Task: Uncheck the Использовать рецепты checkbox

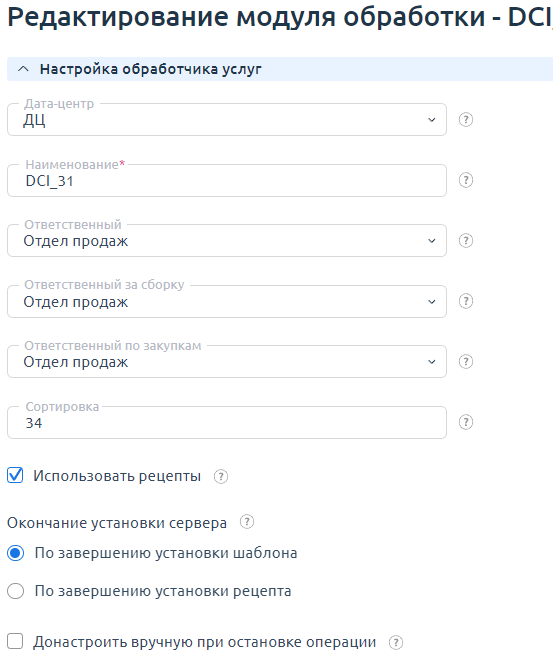Action: pyautogui.click(x=15, y=476)
